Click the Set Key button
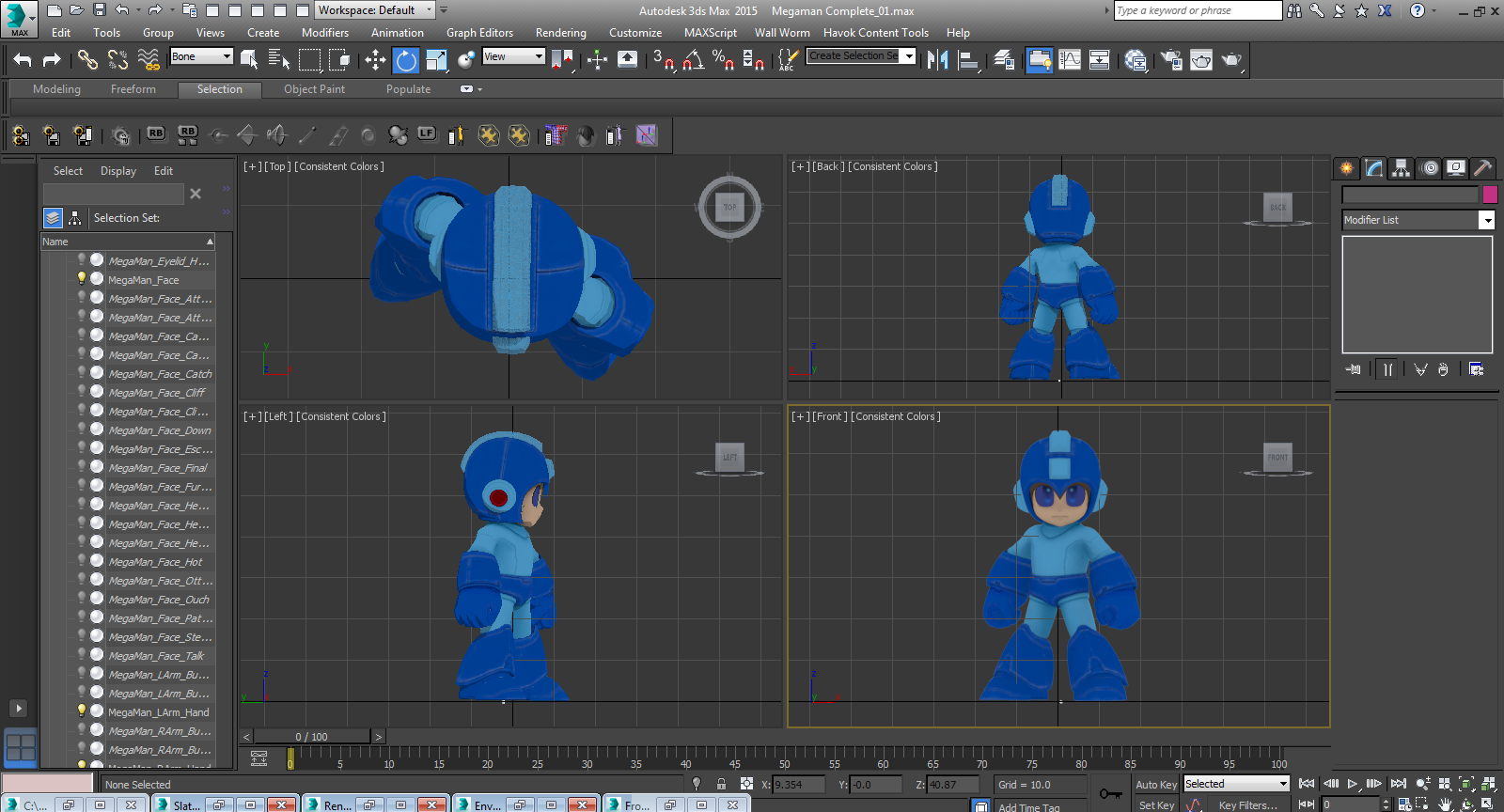The height and width of the screenshot is (812, 1504). pos(1156,805)
